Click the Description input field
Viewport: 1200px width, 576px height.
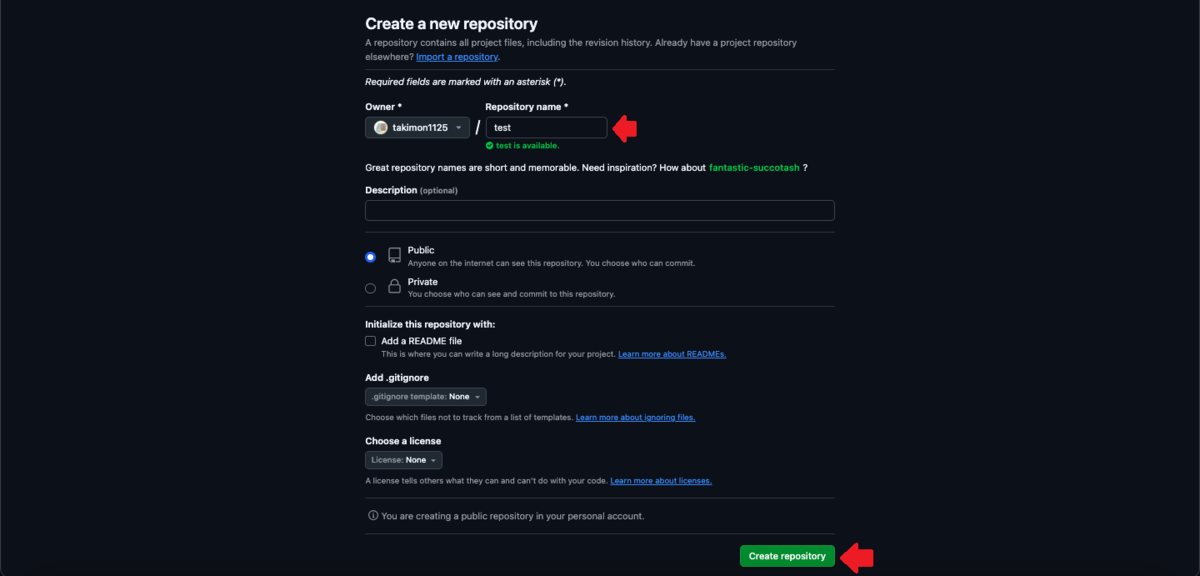point(599,210)
